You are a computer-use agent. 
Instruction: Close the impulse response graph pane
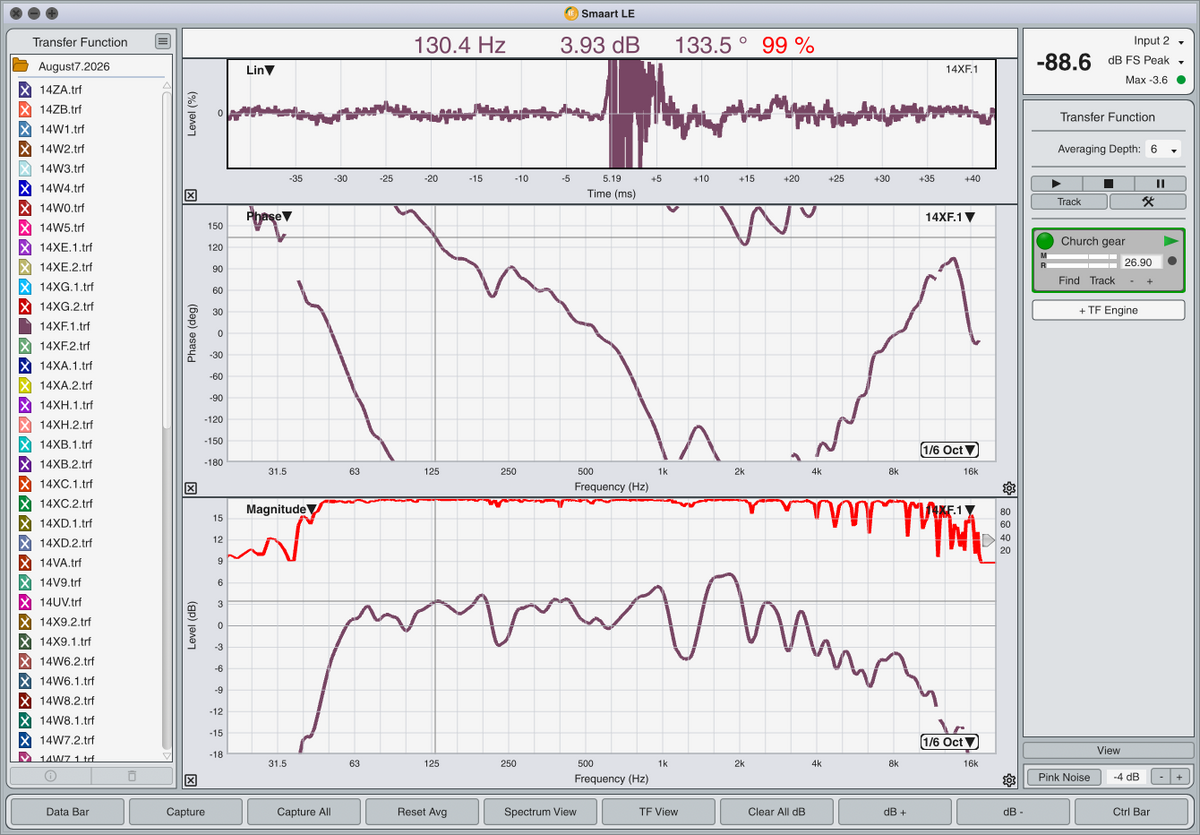click(x=191, y=196)
